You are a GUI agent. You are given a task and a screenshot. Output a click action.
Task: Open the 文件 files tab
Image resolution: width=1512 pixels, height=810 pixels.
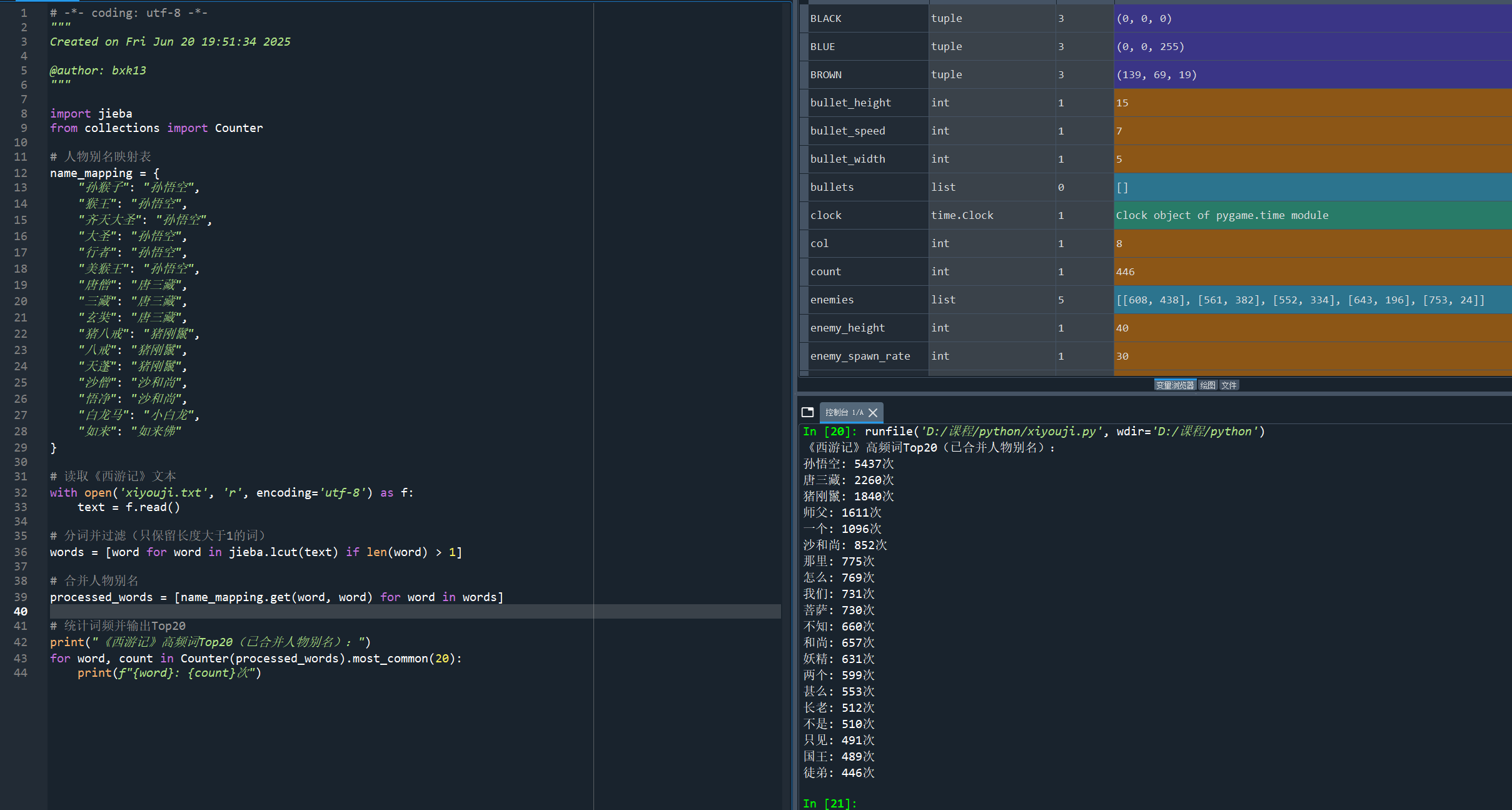1229,385
